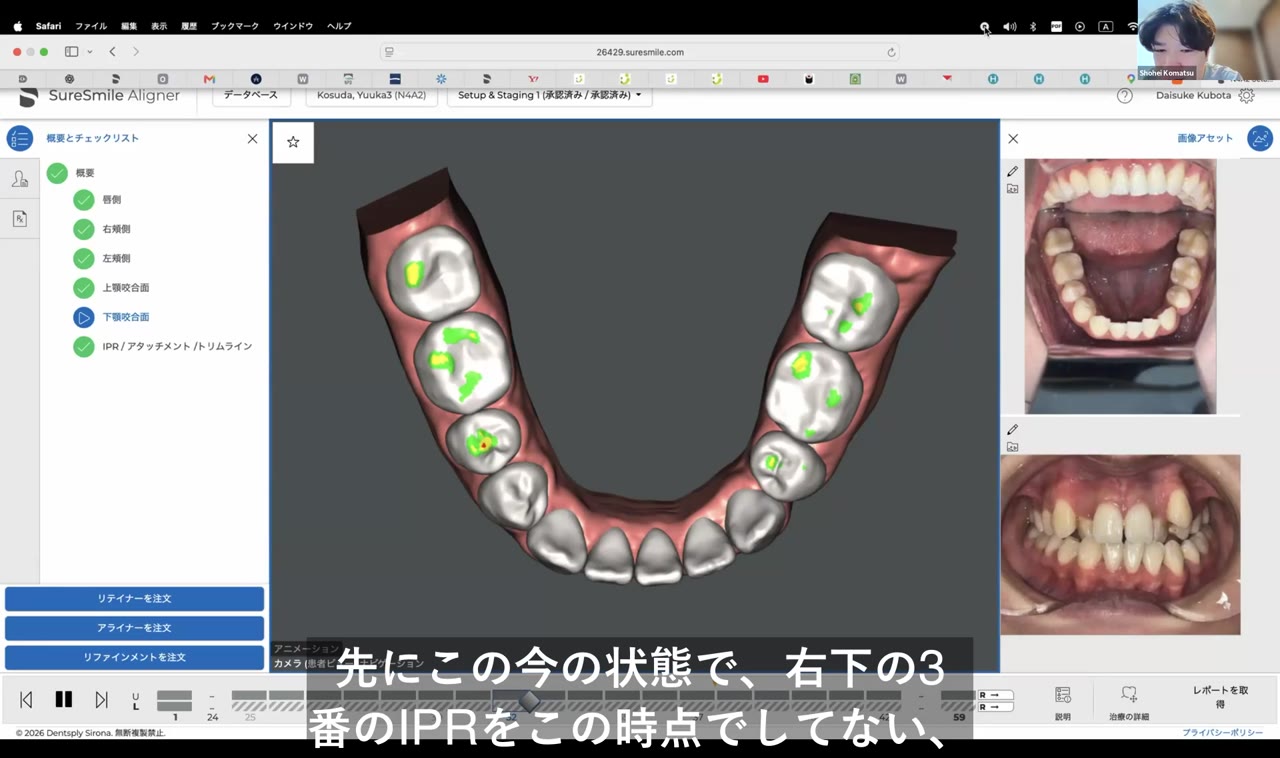Jump to last stage of animation
Screen dimensions: 1280x758
pos(101,700)
